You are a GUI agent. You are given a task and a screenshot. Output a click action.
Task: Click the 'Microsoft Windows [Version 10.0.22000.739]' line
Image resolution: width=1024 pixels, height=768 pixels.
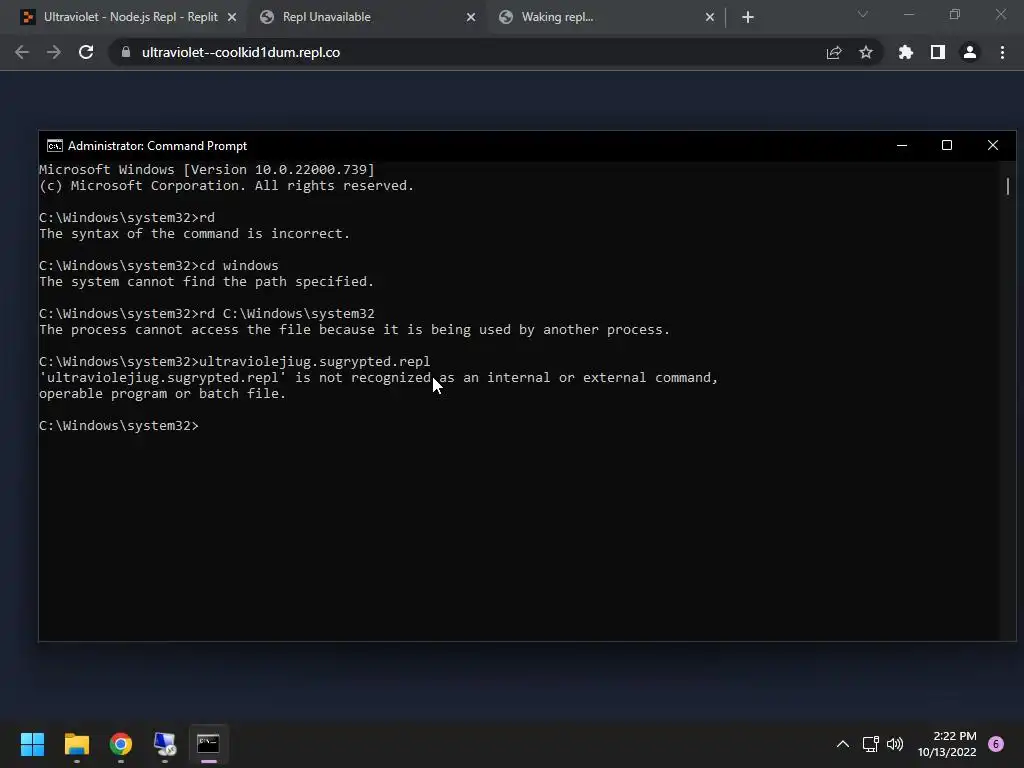(207, 170)
